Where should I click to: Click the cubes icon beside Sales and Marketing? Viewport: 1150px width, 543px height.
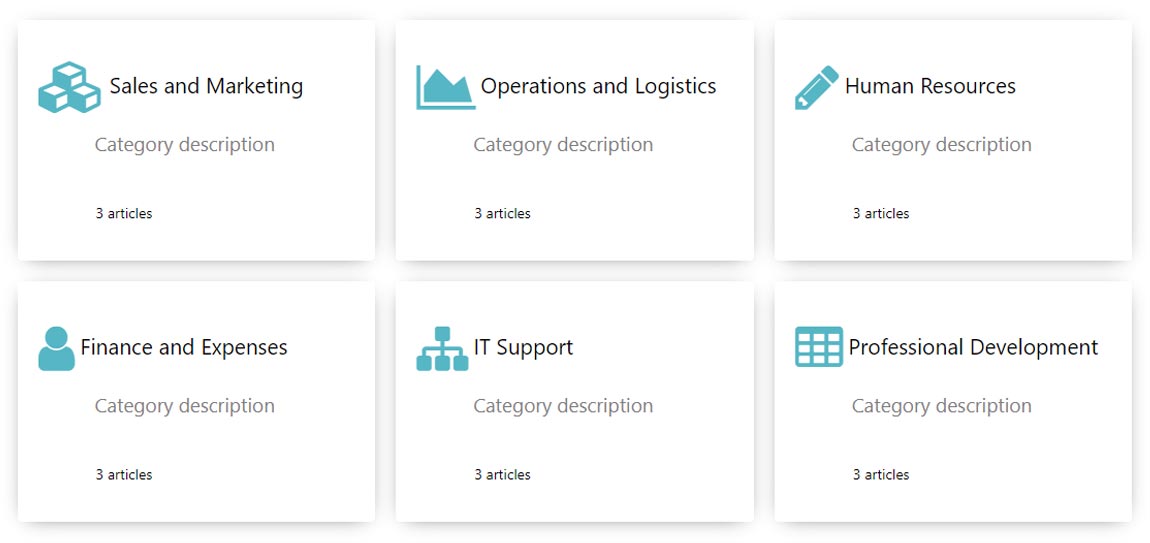pos(69,87)
